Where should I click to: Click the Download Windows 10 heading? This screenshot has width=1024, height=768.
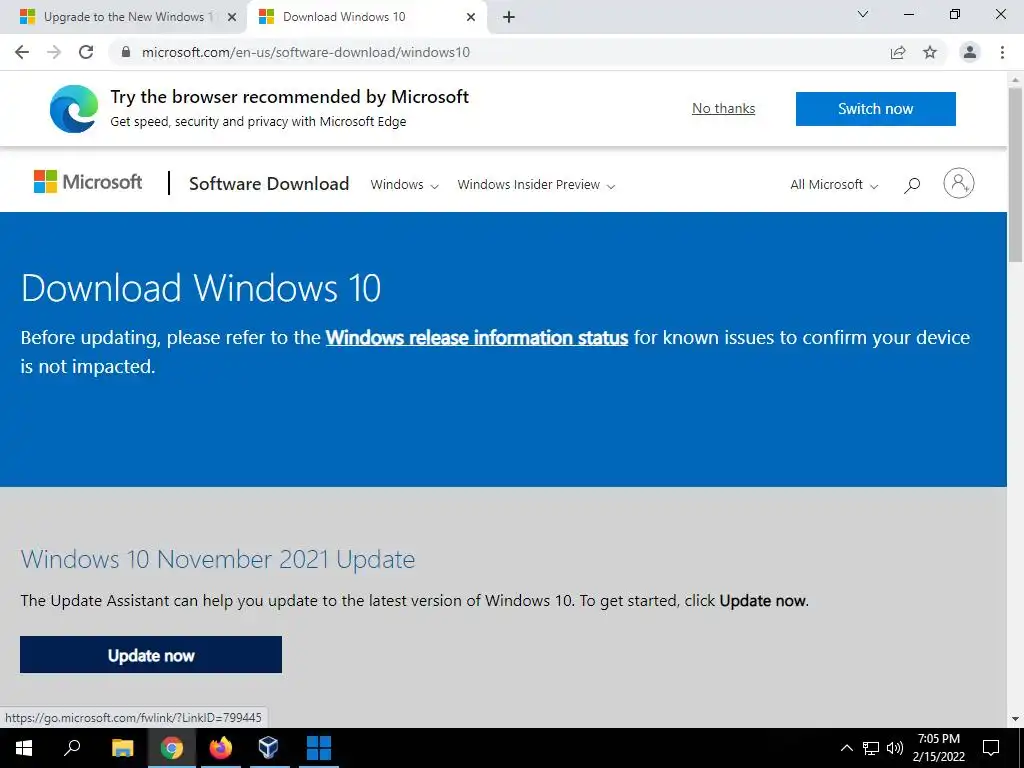(x=200, y=287)
